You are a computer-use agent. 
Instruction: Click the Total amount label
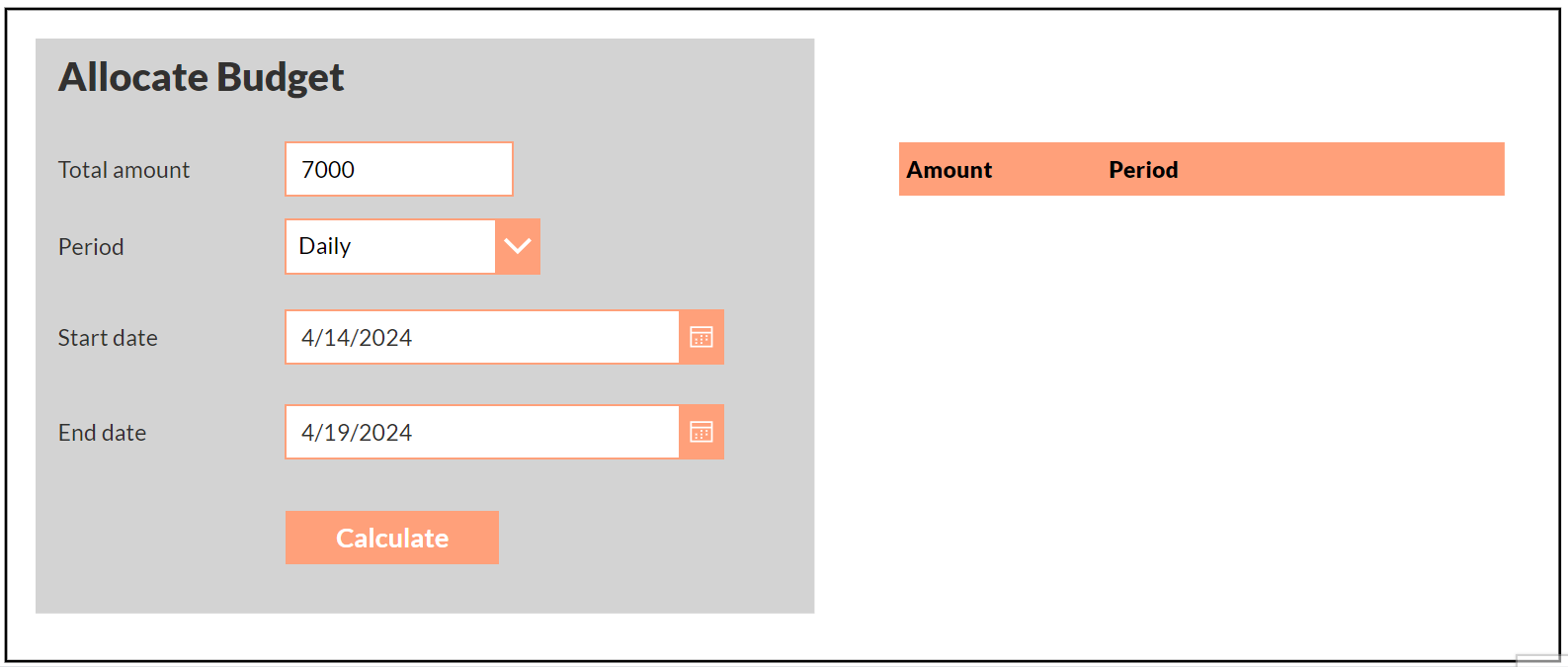pyautogui.click(x=124, y=170)
